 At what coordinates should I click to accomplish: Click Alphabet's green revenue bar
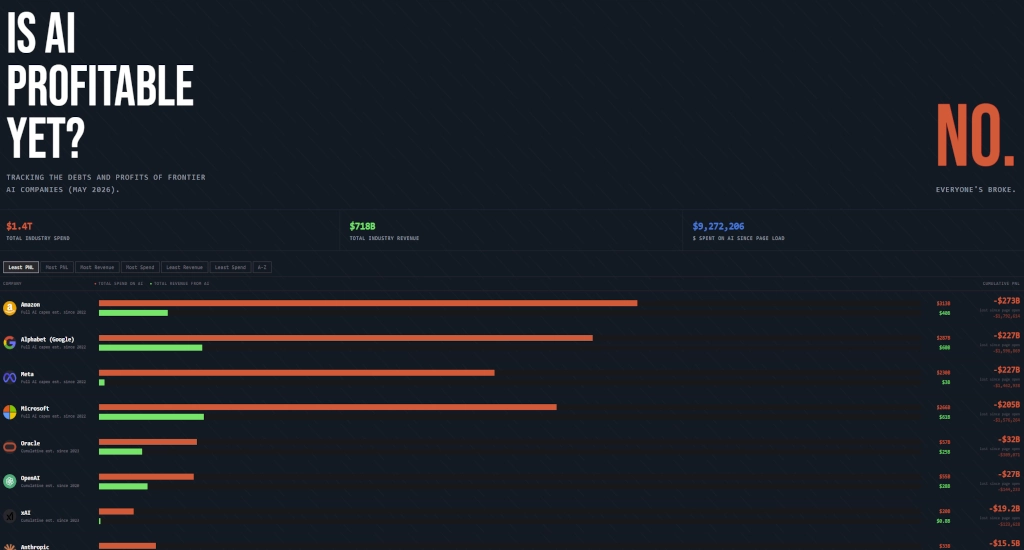[150, 348]
